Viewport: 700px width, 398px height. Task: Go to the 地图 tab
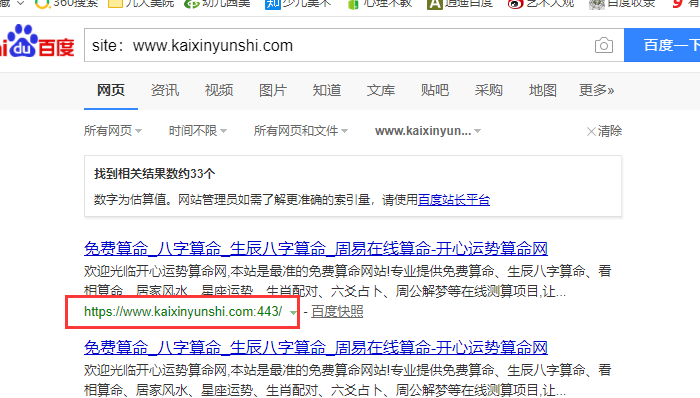coord(543,90)
